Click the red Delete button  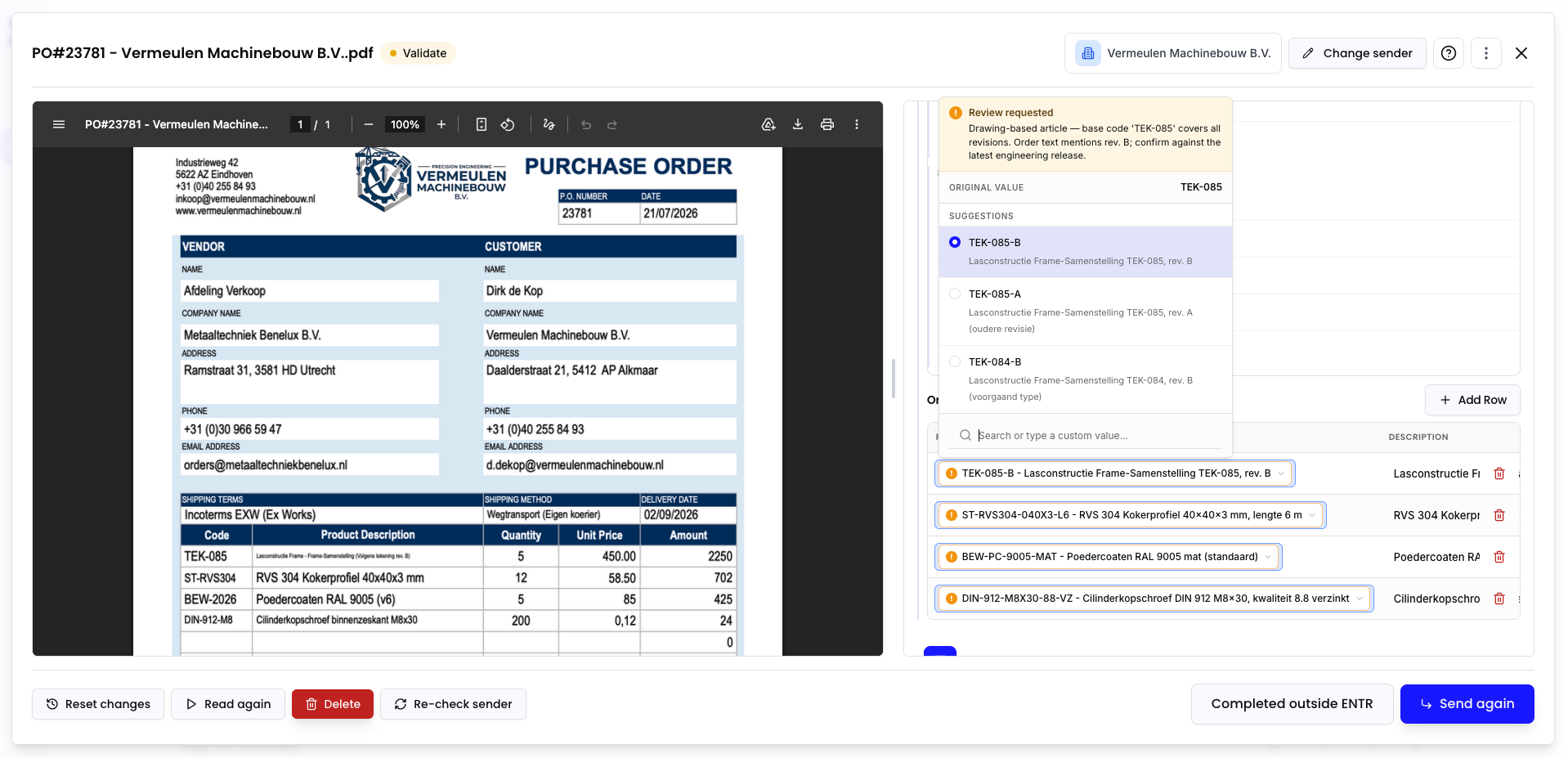(333, 704)
